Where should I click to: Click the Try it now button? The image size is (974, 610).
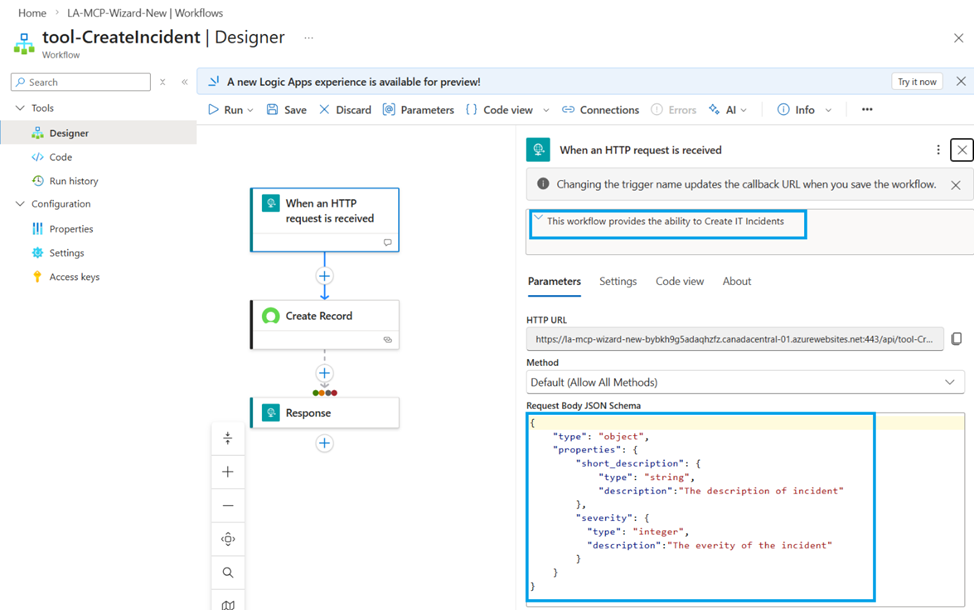[918, 82]
